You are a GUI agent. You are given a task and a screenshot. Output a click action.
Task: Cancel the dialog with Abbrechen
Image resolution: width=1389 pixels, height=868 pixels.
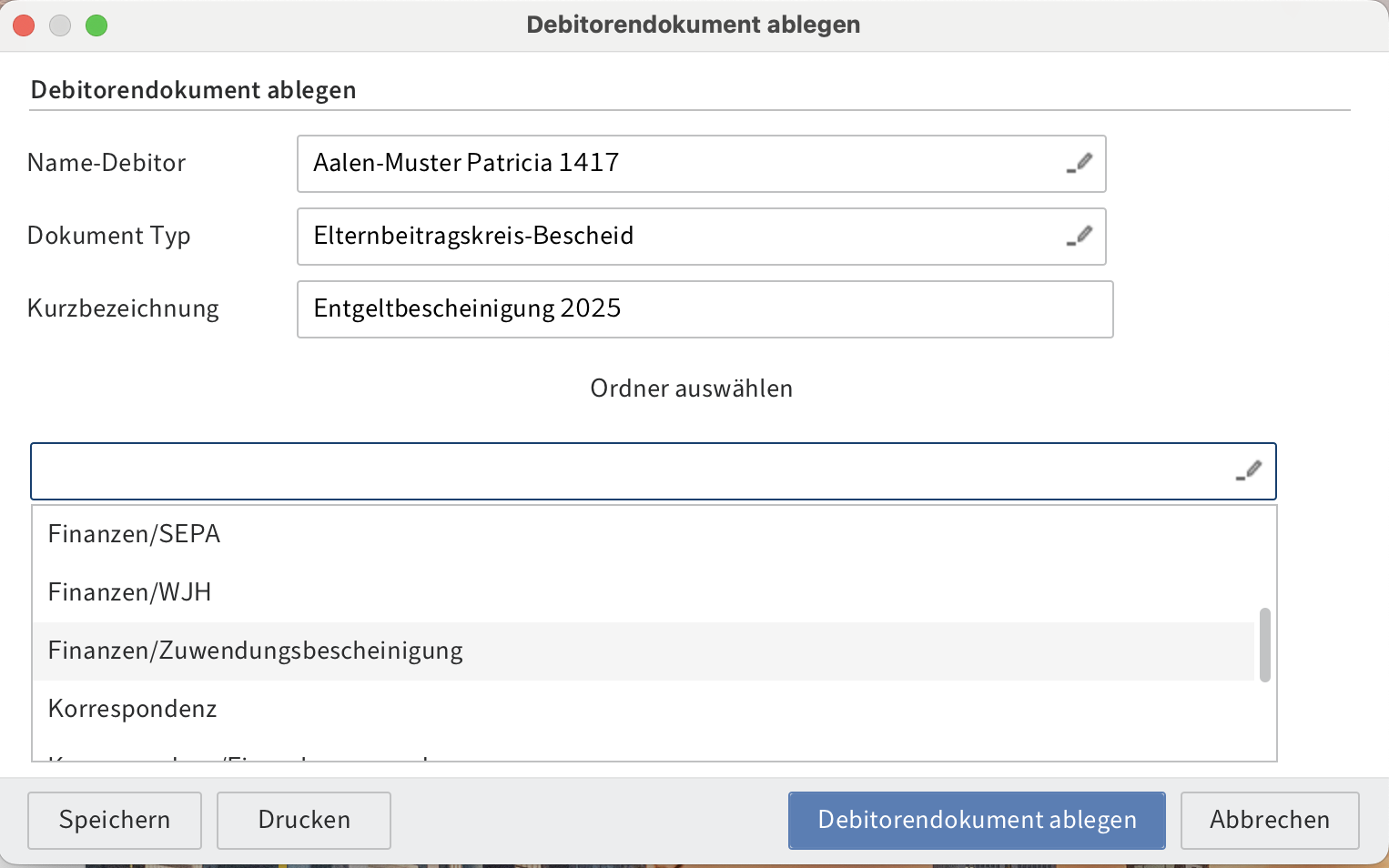coord(1269,820)
